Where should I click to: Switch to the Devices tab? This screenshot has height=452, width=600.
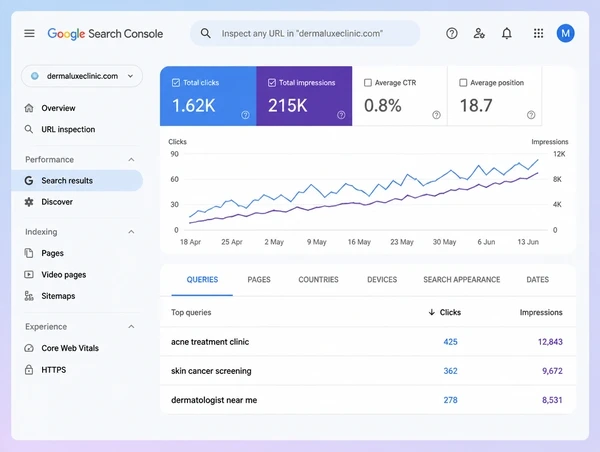click(382, 280)
